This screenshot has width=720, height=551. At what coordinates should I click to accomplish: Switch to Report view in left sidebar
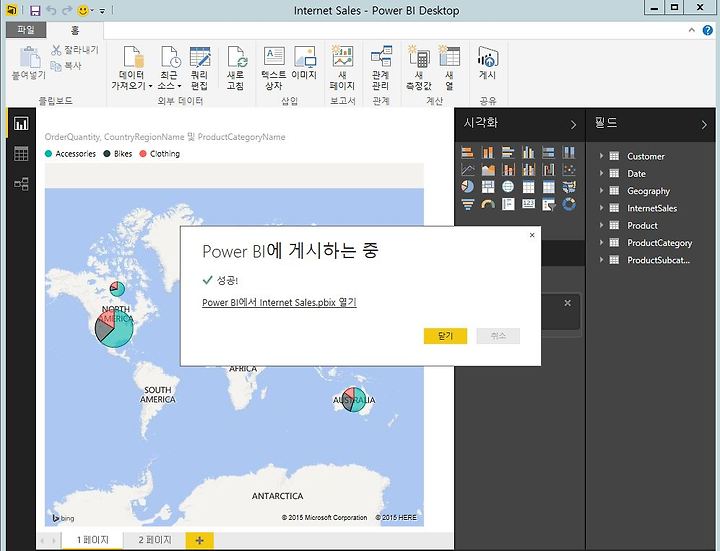(21, 124)
